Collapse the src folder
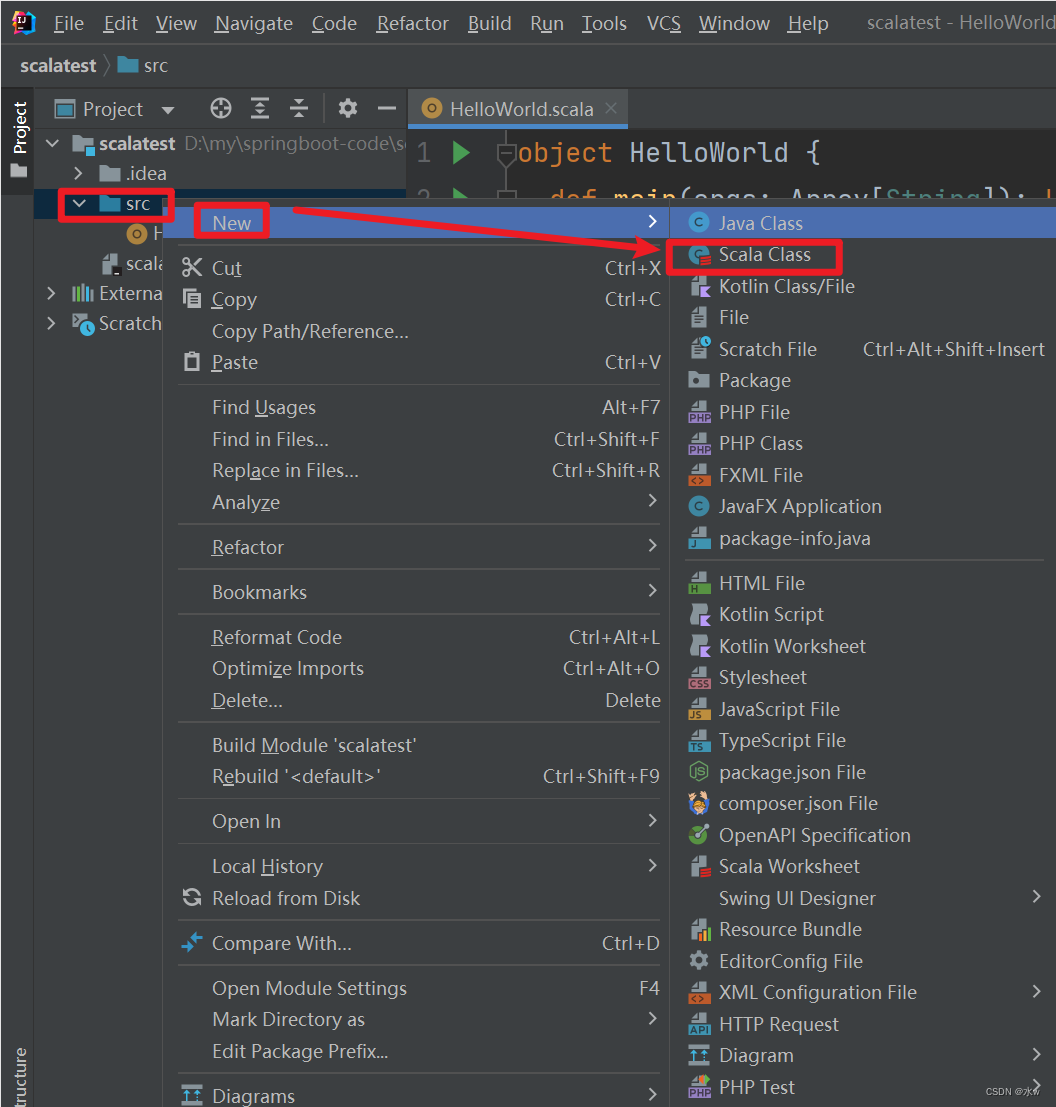The width and height of the screenshot is (1056, 1107). [x=79, y=203]
